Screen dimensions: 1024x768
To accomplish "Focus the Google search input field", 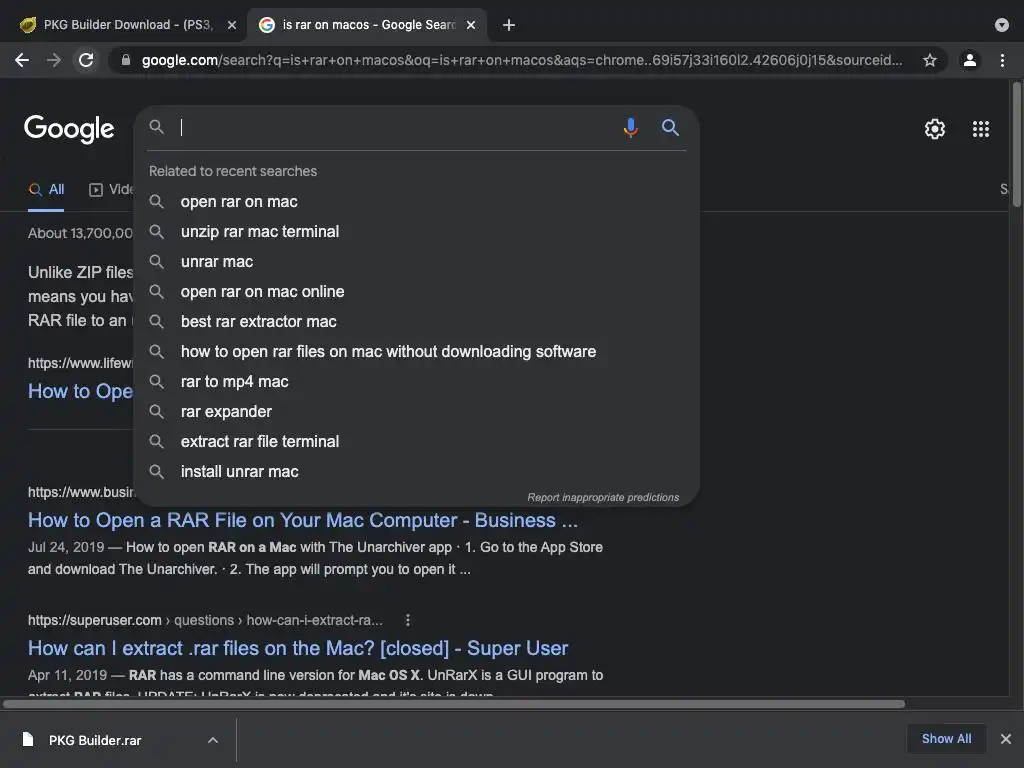I will click(398, 127).
